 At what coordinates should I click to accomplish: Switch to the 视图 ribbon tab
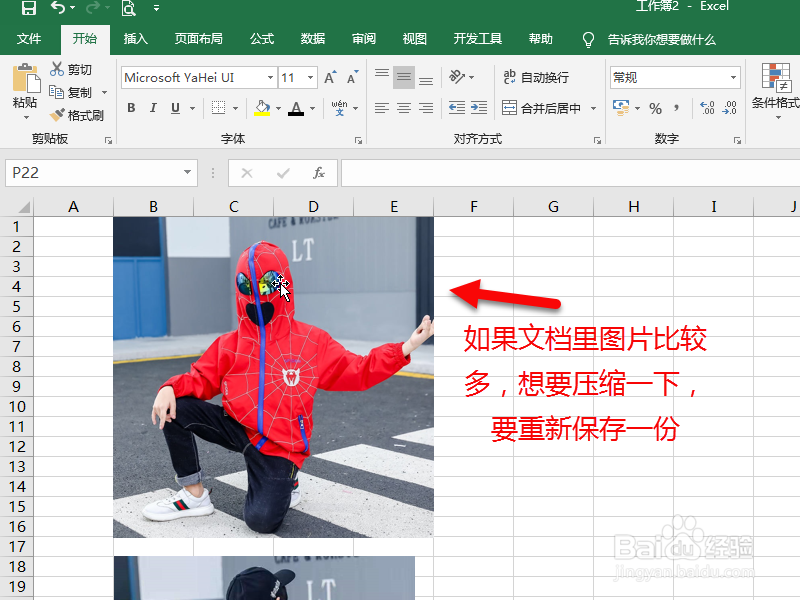tap(414, 39)
